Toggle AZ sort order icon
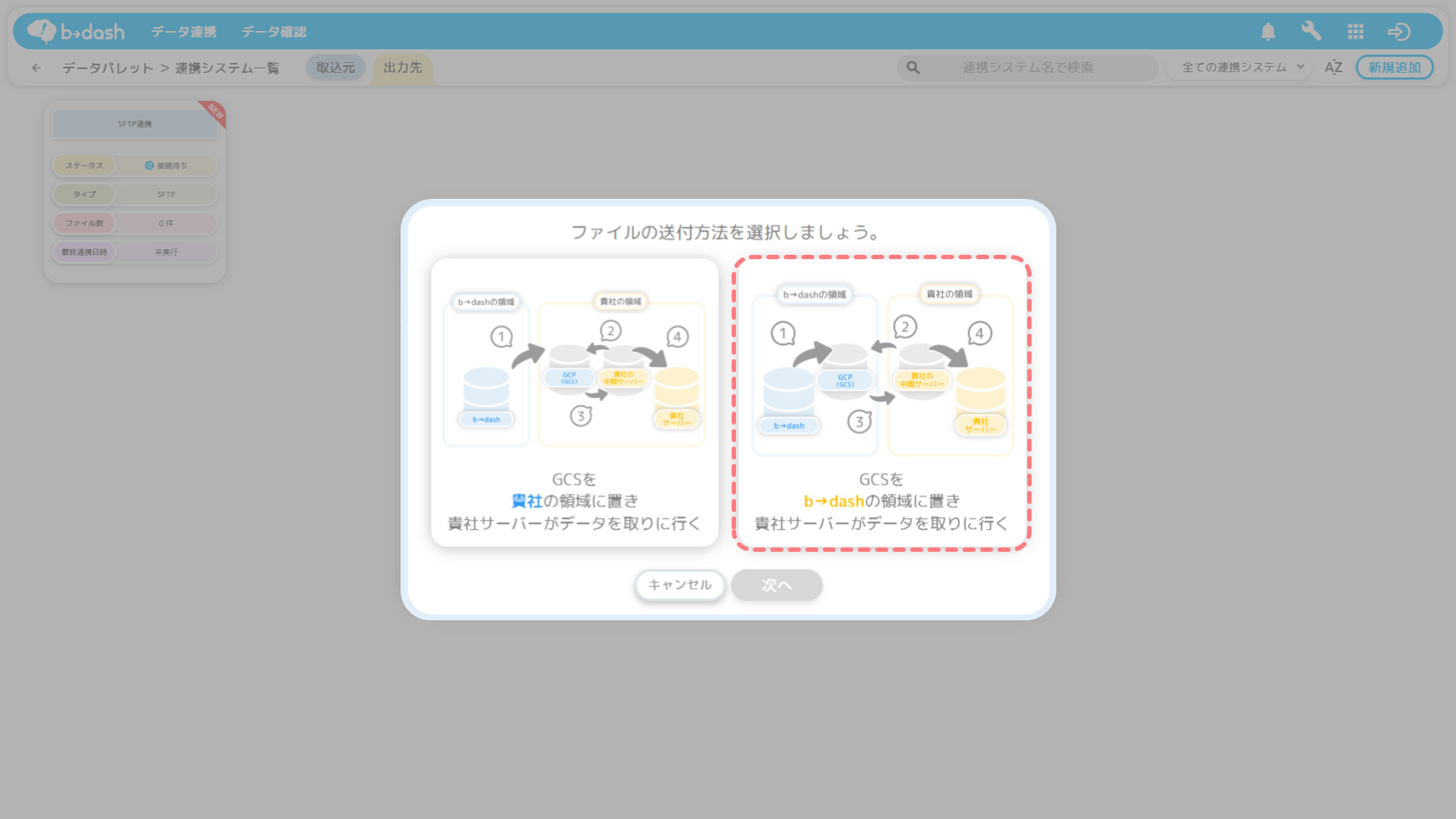 tap(1333, 68)
